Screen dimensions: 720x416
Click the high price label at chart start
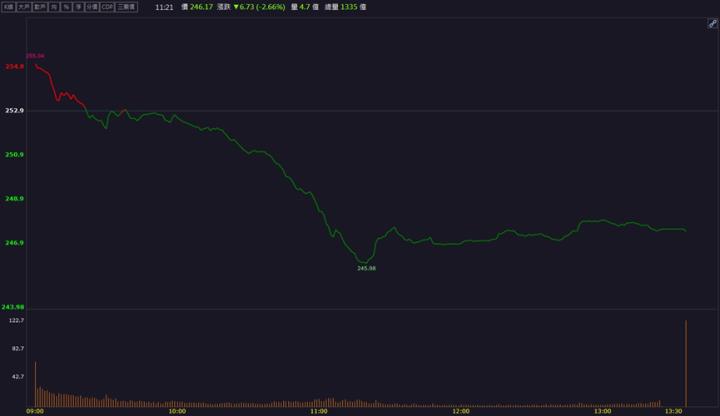point(35,56)
